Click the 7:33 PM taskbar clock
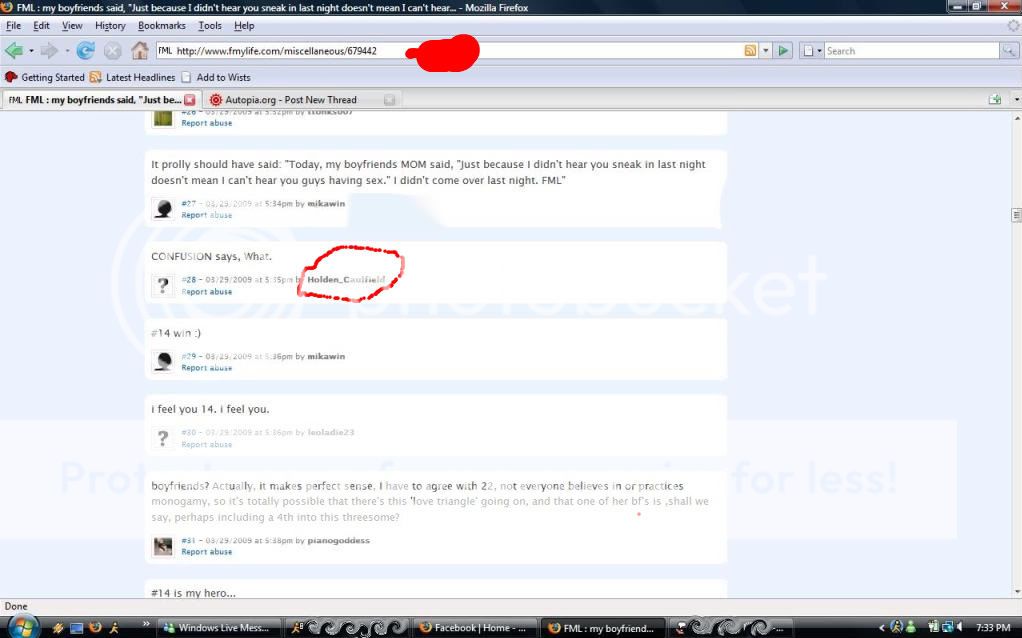The image size is (1022, 638). [993, 628]
